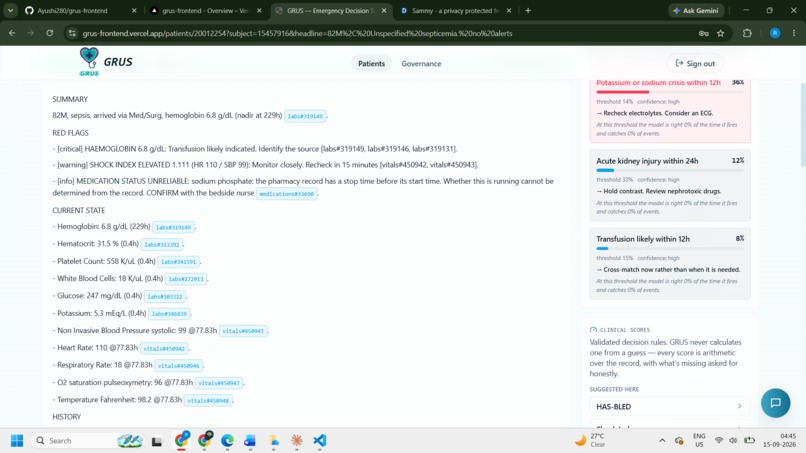Open the volume speaker tray icon
Image resolution: width=806 pixels, height=453 pixels.
click(x=733, y=441)
